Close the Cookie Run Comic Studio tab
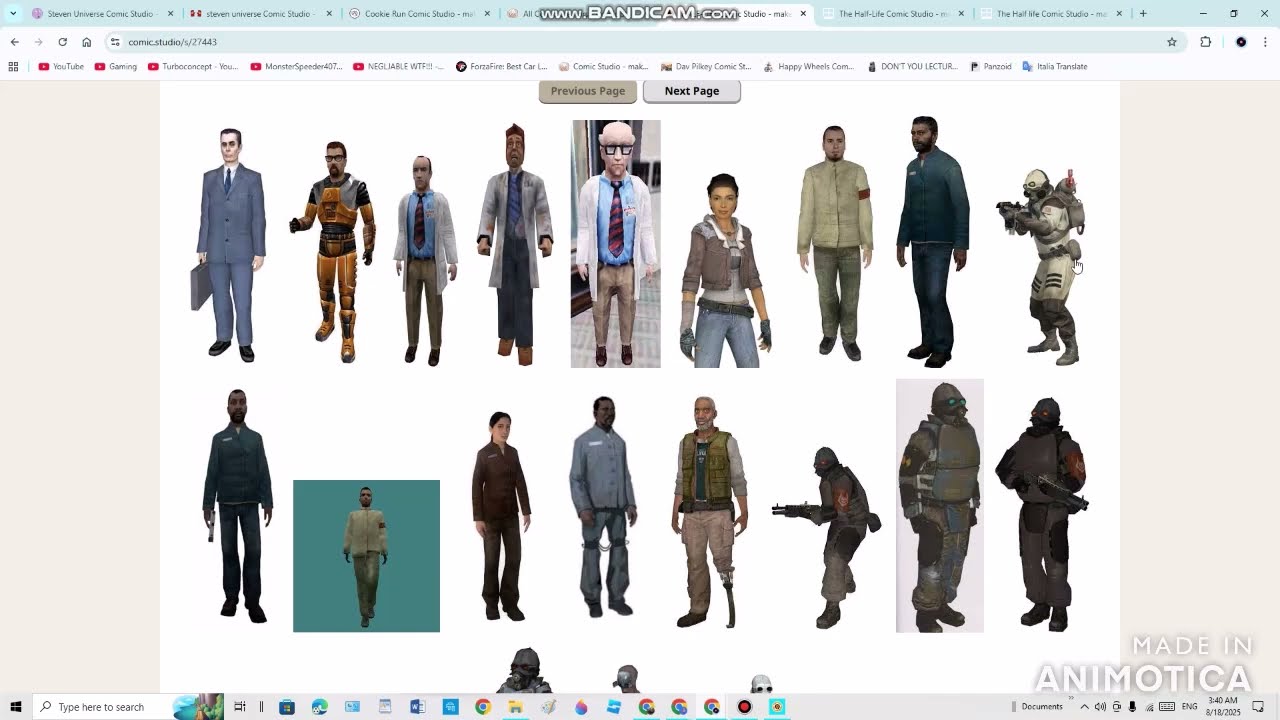Viewport: 1280px width, 720px height. point(487,14)
